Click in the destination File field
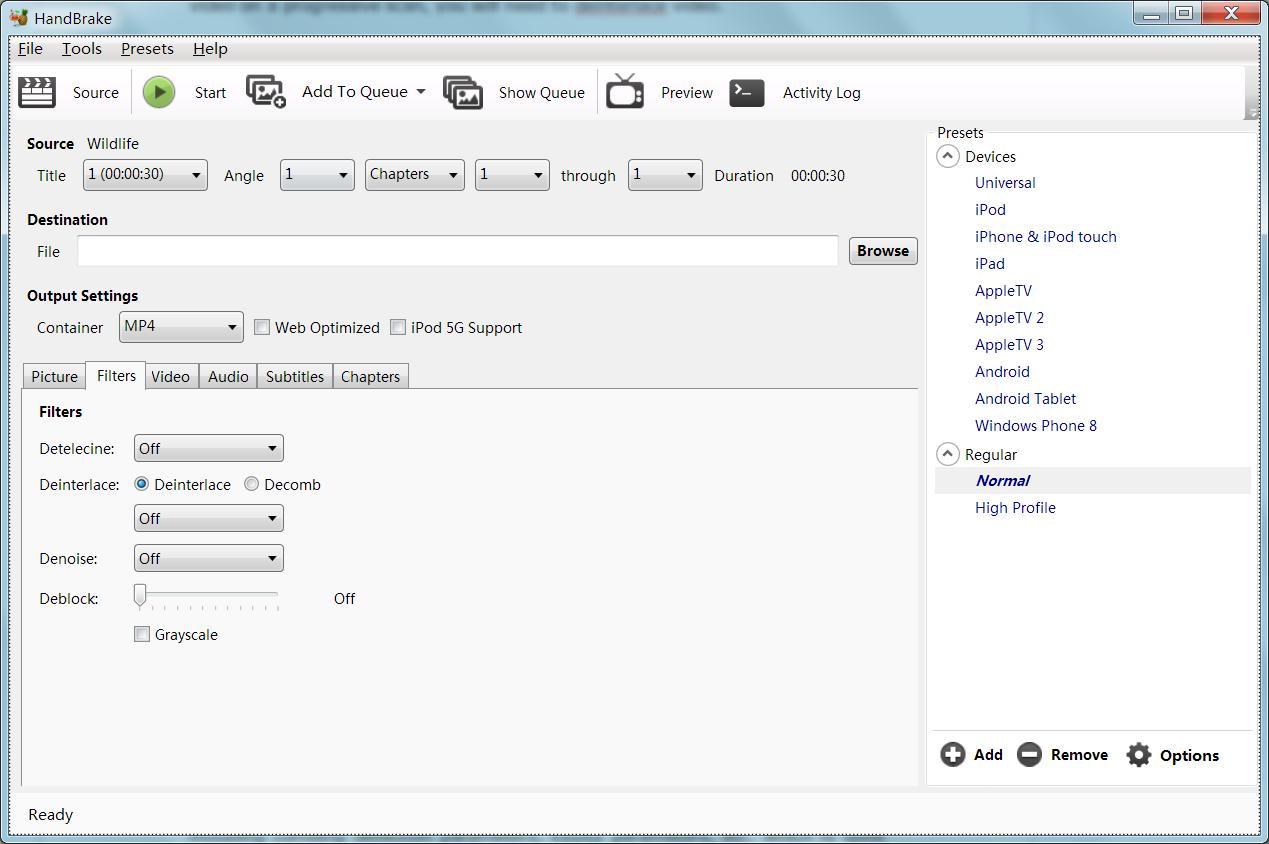Viewport: 1269px width, 844px height. tap(458, 251)
